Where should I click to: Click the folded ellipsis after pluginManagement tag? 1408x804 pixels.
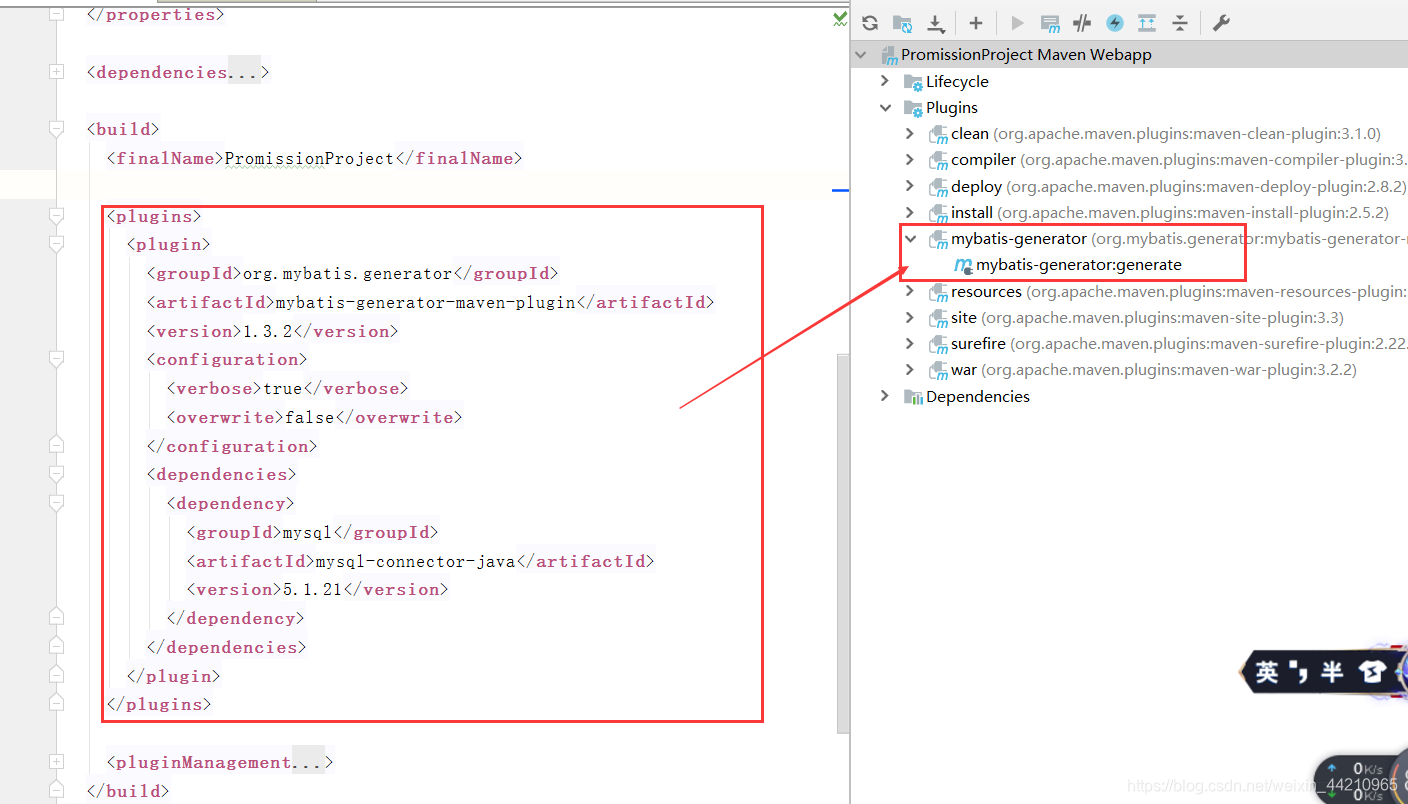pos(307,762)
